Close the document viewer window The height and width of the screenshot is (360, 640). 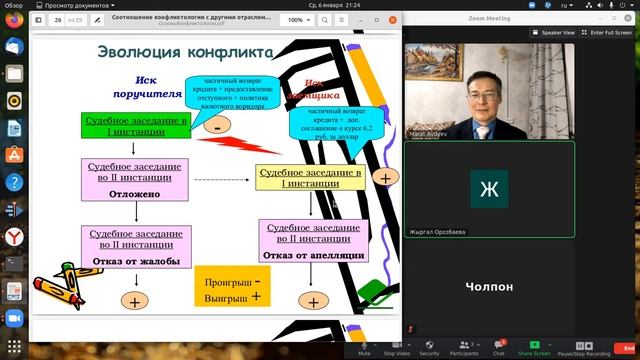[x=393, y=20]
